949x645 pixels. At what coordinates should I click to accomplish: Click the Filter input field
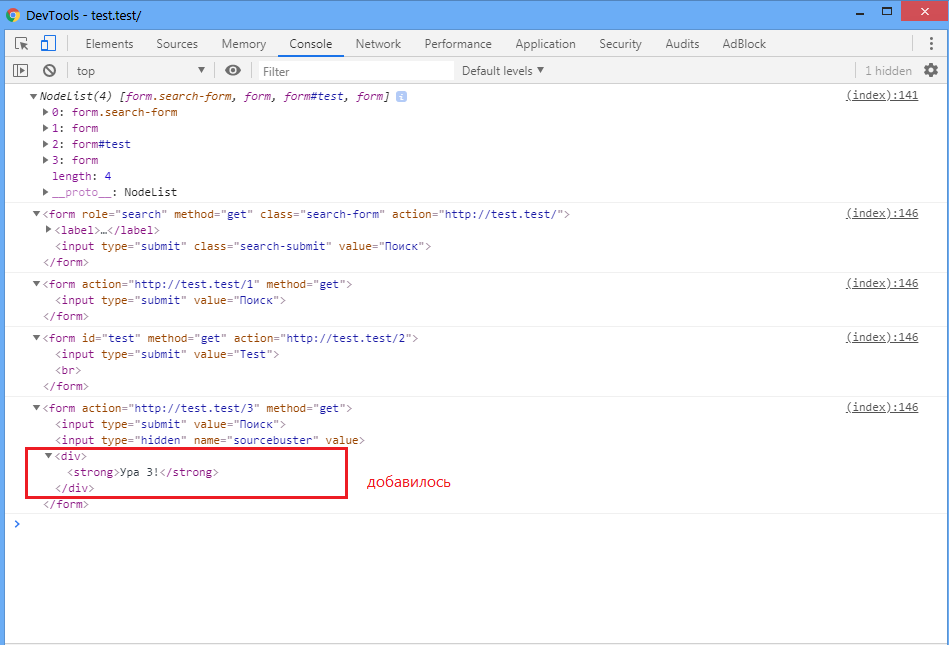coord(356,71)
